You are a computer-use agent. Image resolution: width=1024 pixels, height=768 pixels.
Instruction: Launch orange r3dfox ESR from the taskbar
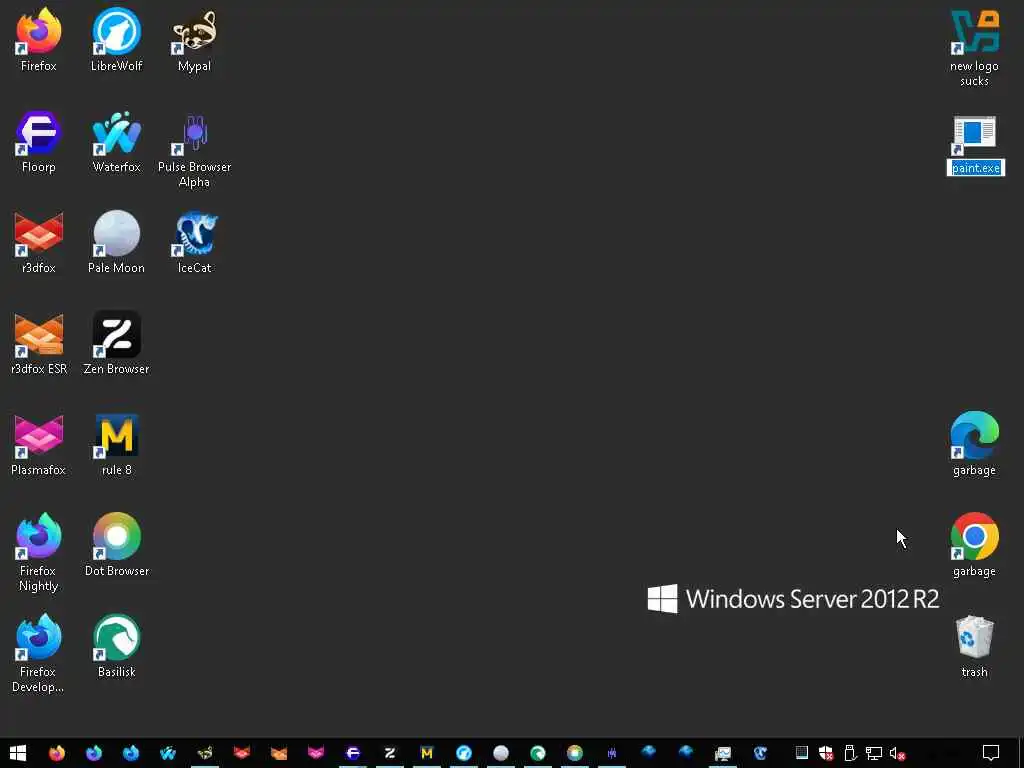click(279, 753)
